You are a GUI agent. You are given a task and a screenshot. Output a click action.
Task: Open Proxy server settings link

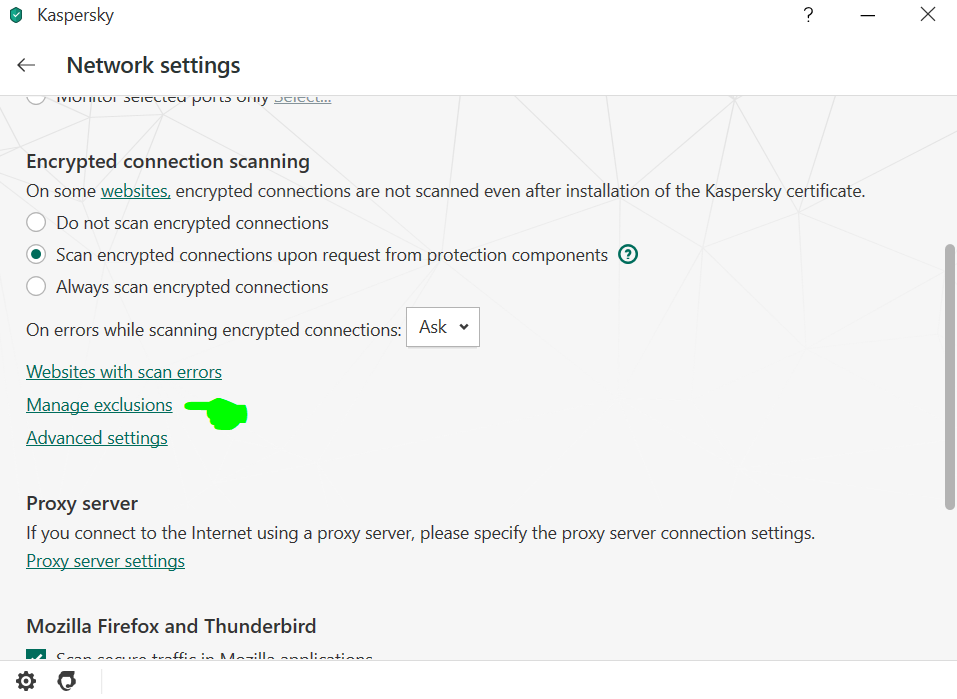tap(105, 561)
